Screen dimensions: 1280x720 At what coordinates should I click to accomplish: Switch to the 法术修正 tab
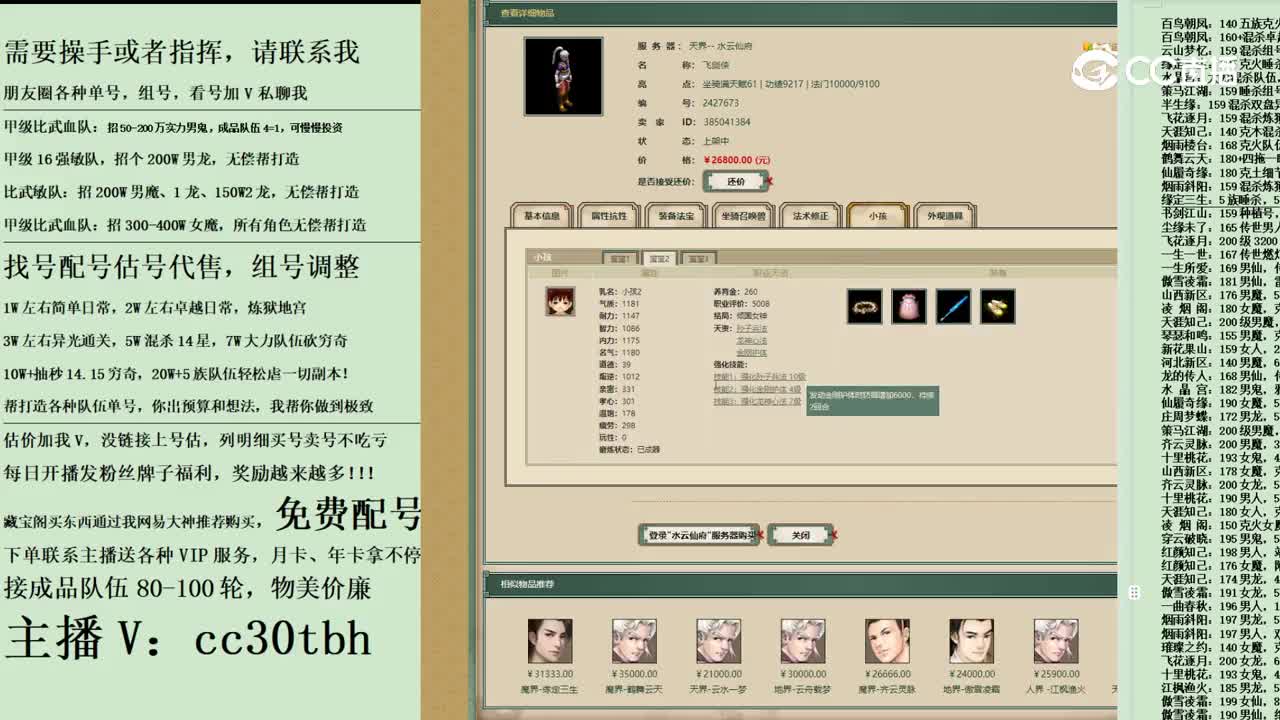(x=810, y=216)
